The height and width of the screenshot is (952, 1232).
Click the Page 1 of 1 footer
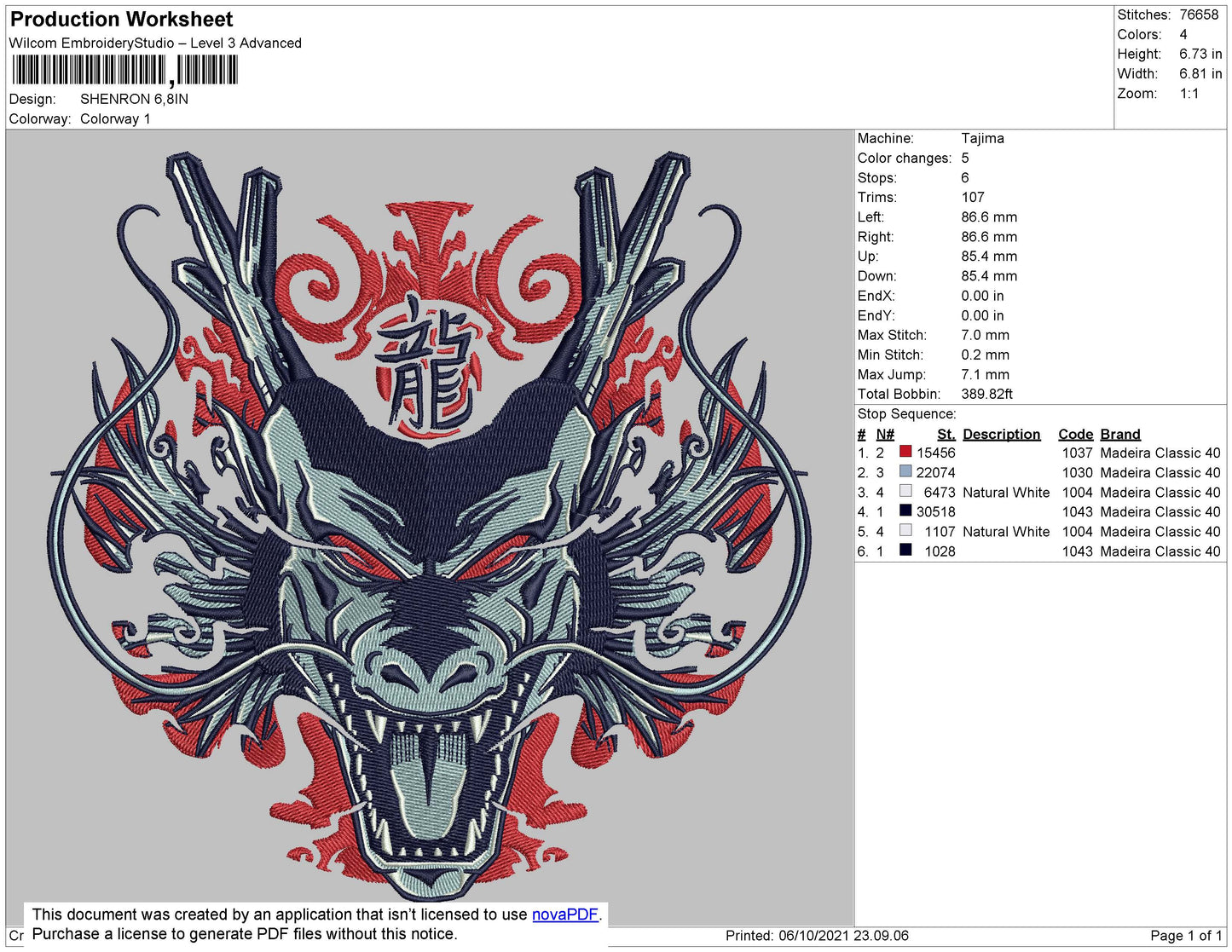[1186, 935]
